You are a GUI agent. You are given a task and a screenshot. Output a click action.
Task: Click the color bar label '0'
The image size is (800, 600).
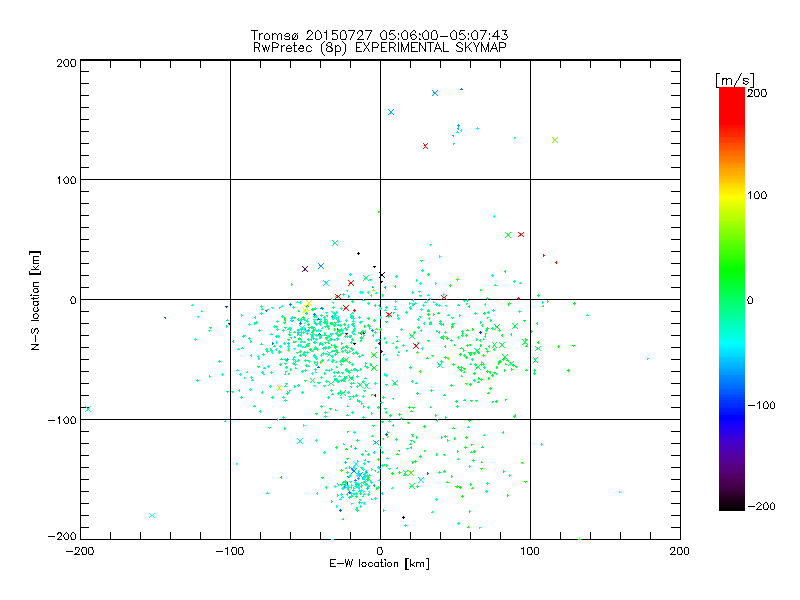coord(750,300)
